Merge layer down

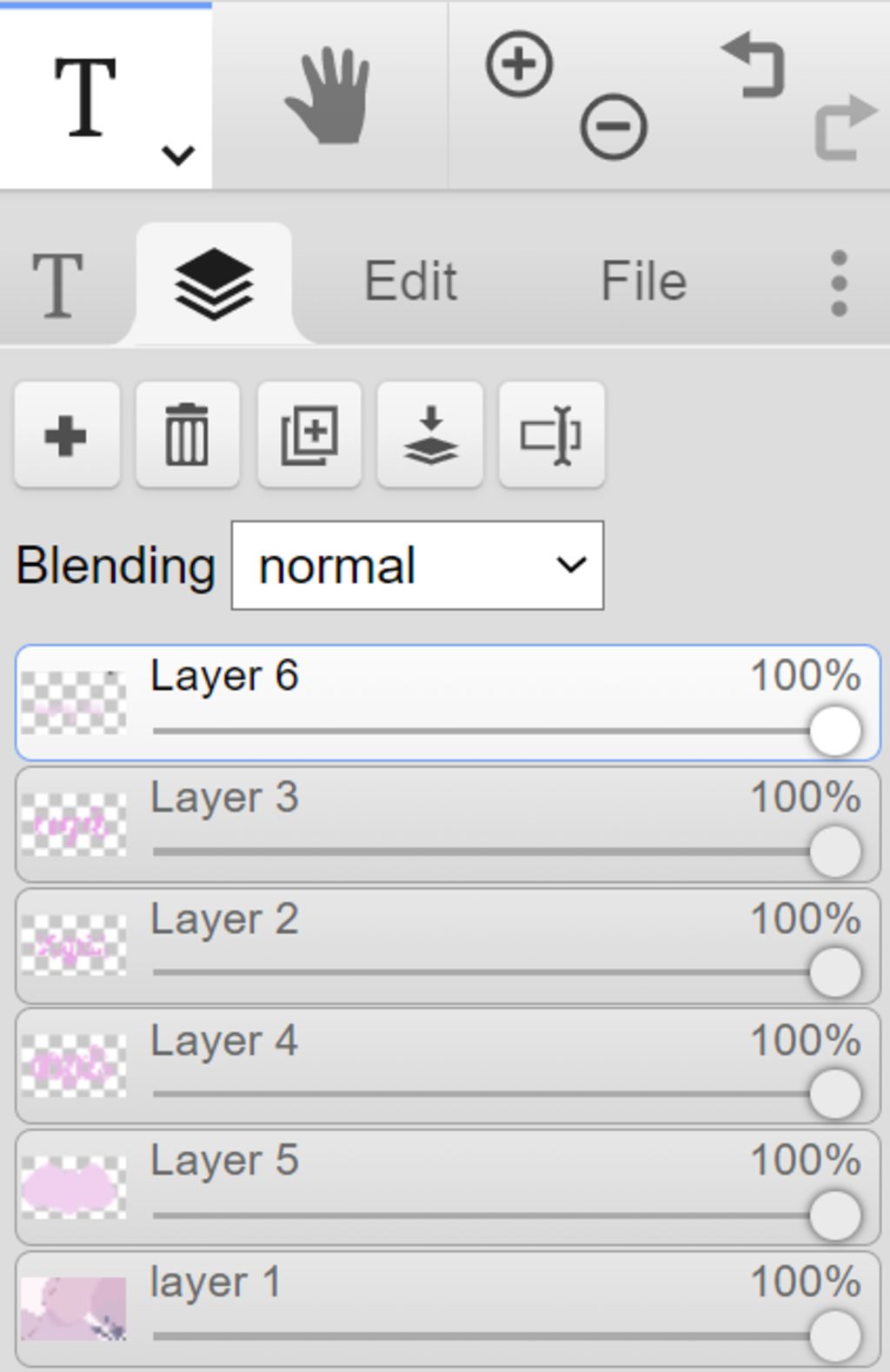pyautogui.click(x=430, y=434)
